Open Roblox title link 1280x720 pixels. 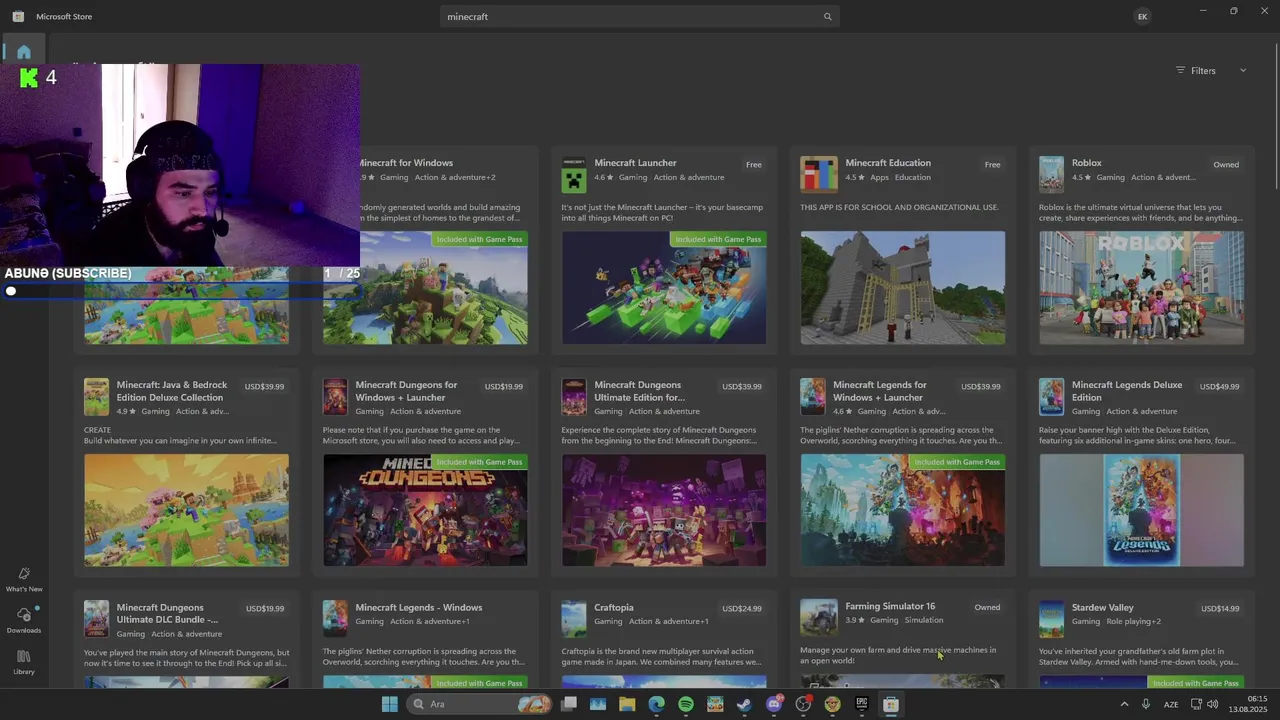coord(1086,163)
